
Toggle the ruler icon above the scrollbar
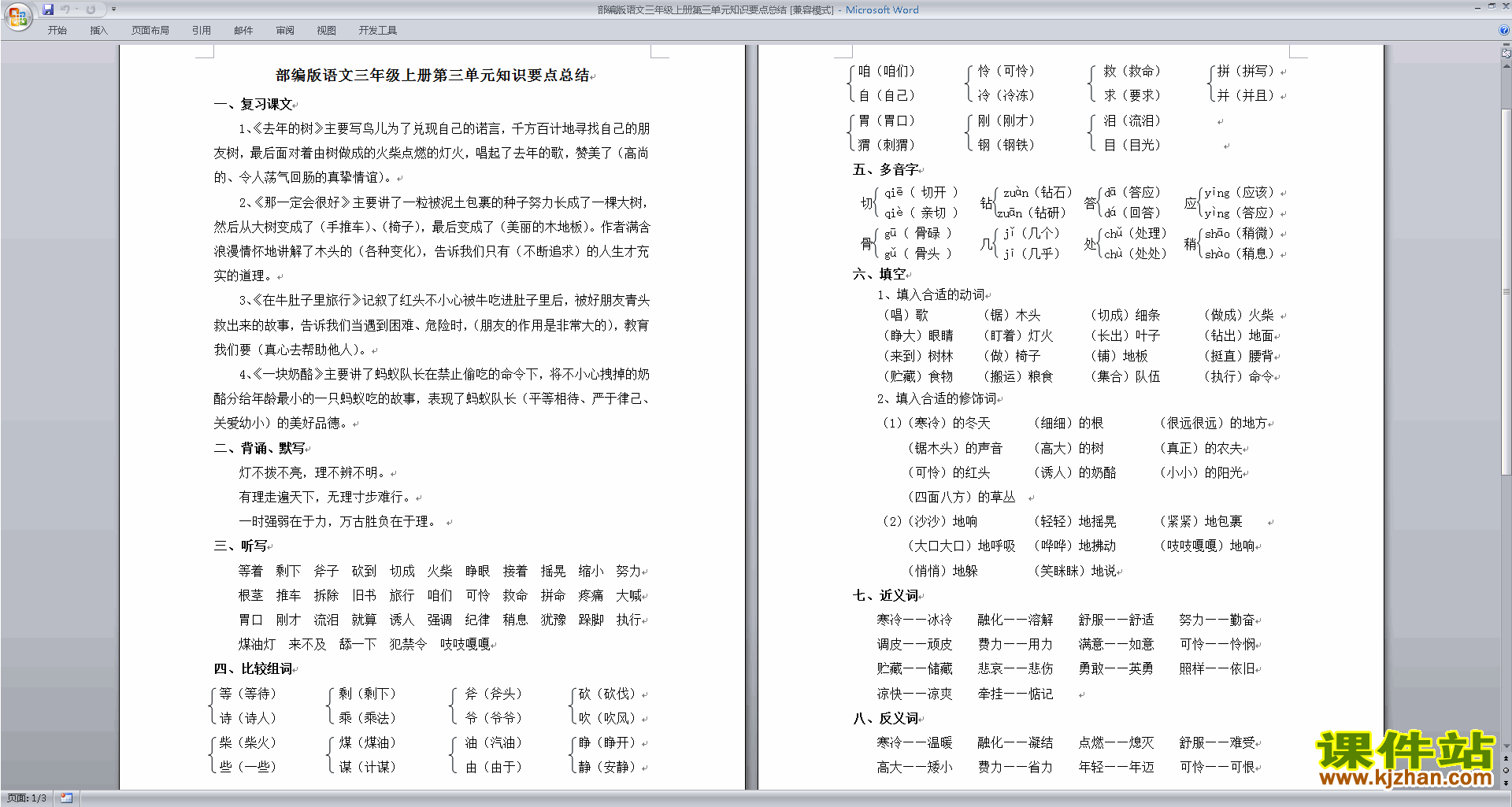coord(1506,53)
